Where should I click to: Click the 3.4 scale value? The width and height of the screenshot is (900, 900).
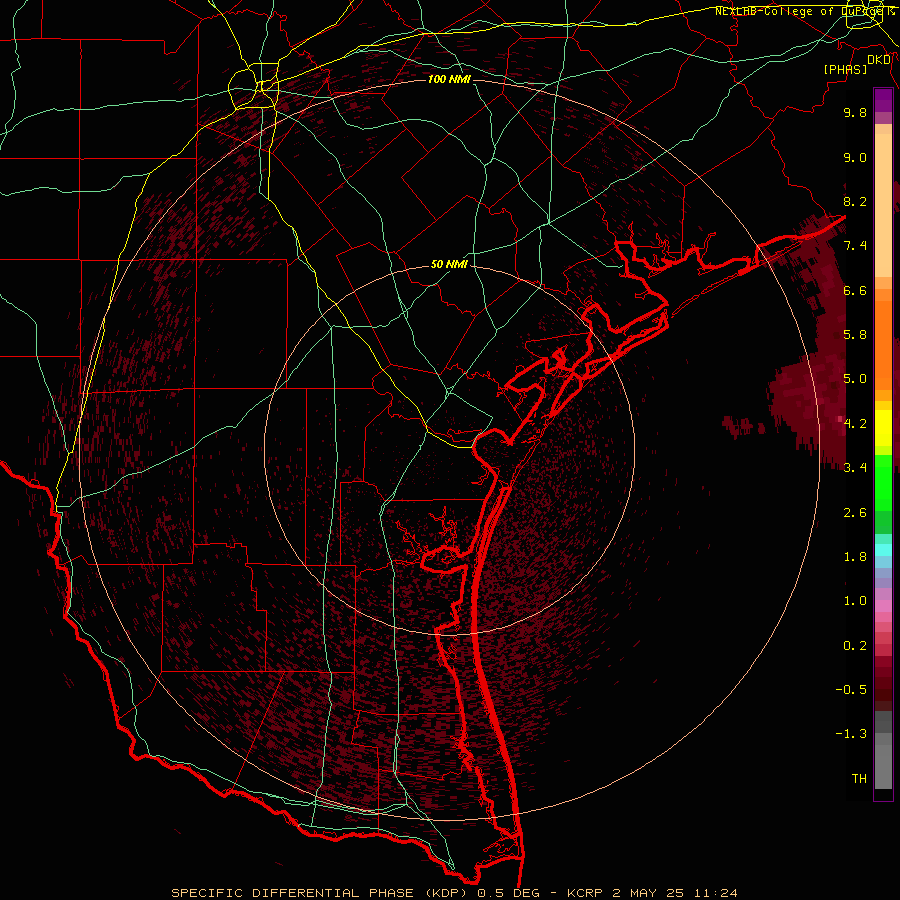(855, 468)
